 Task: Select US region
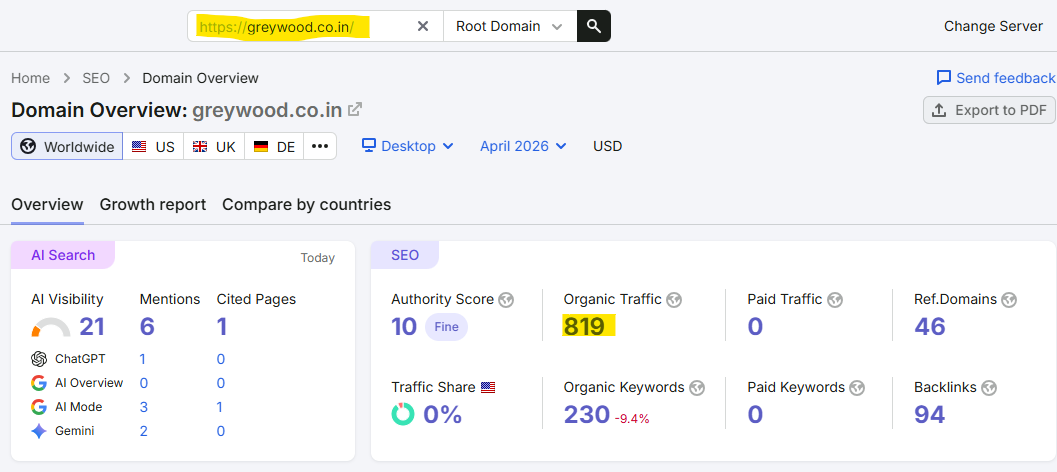click(153, 146)
